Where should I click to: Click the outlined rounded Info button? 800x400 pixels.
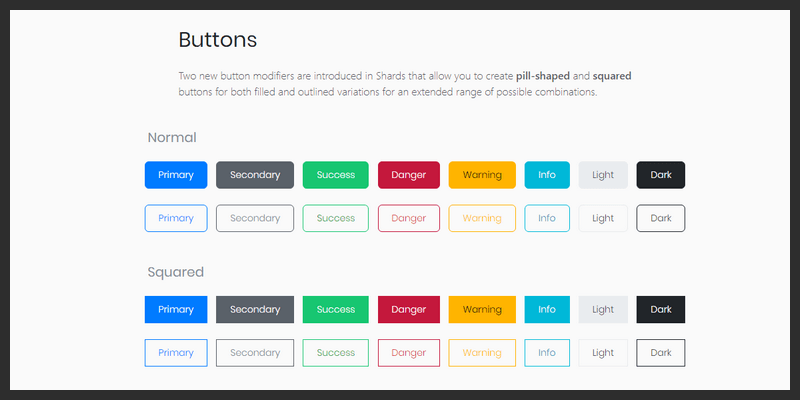[547, 218]
